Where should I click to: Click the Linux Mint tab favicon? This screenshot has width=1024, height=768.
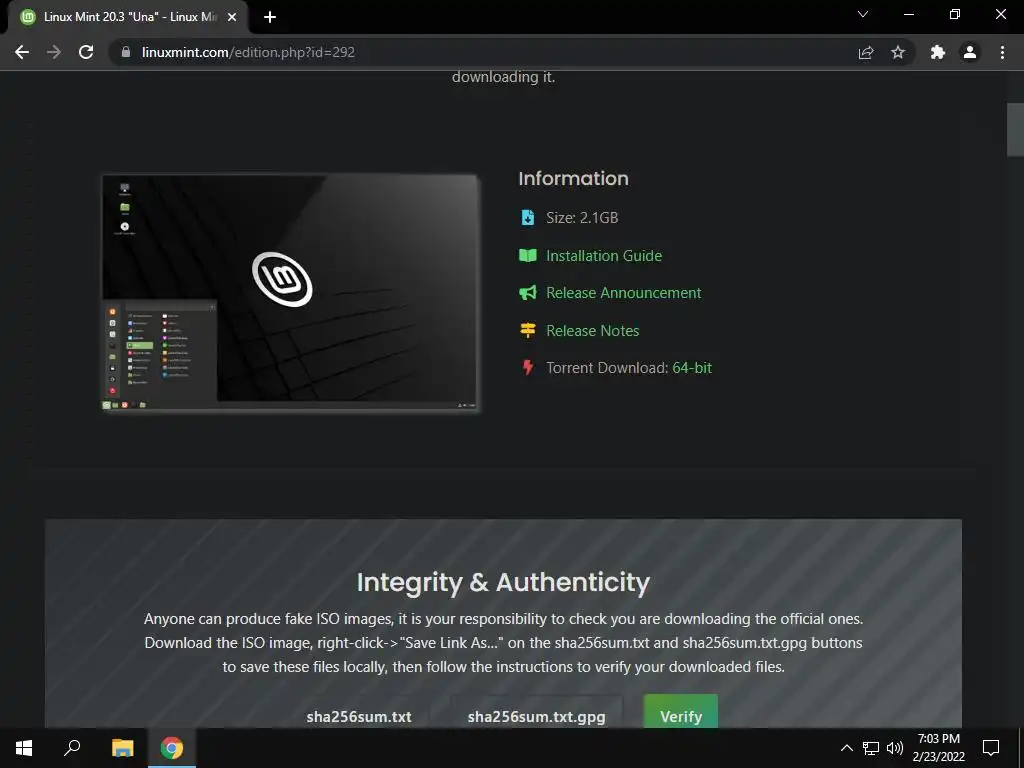[x=27, y=17]
